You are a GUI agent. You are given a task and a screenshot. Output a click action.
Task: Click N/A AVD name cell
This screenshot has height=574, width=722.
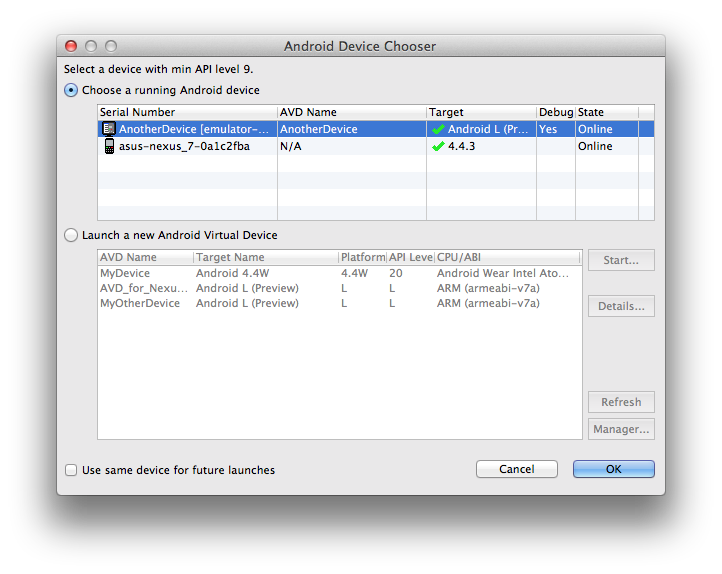click(x=291, y=146)
